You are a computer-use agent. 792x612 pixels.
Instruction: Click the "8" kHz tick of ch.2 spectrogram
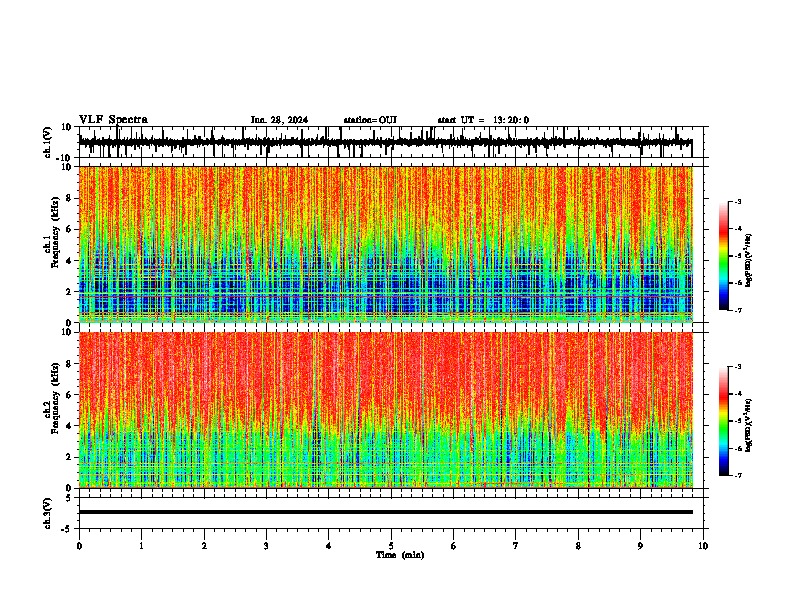[70, 364]
